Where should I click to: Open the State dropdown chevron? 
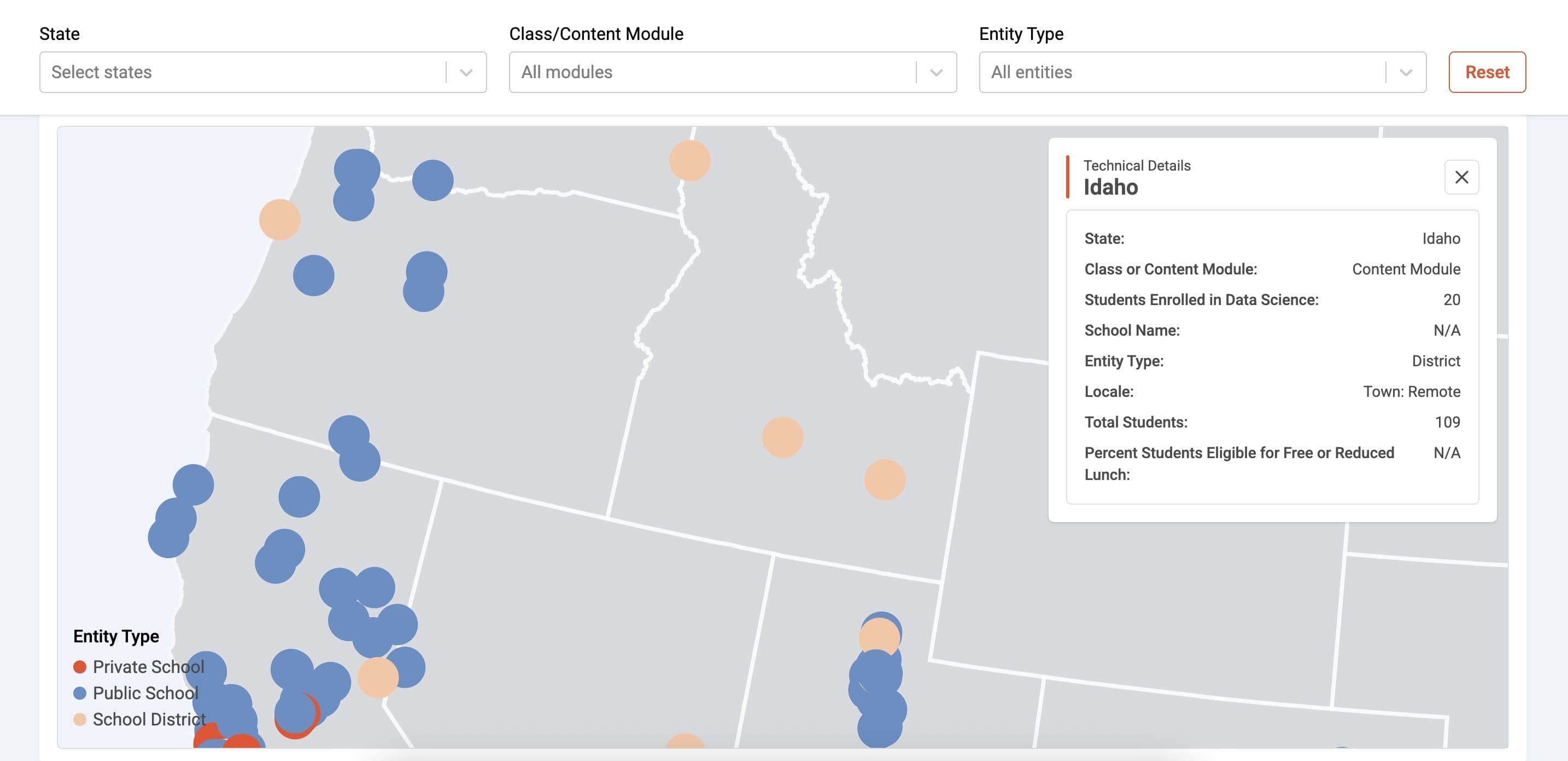(466, 73)
